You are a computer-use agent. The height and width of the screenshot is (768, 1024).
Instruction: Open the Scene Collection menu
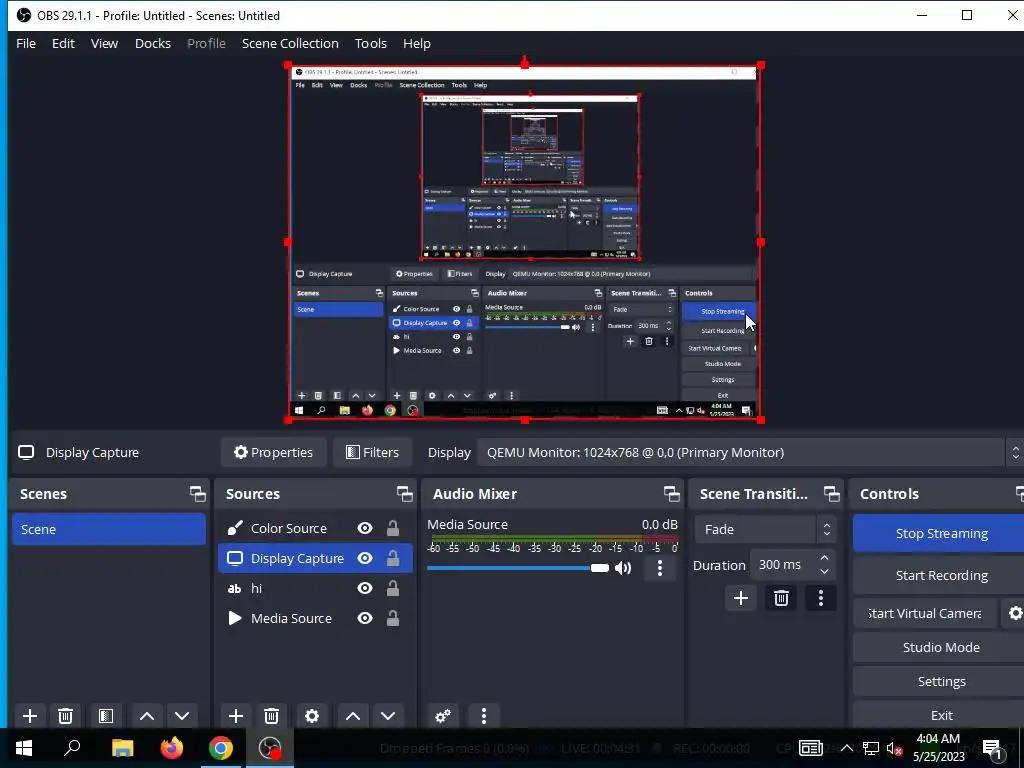(290, 43)
